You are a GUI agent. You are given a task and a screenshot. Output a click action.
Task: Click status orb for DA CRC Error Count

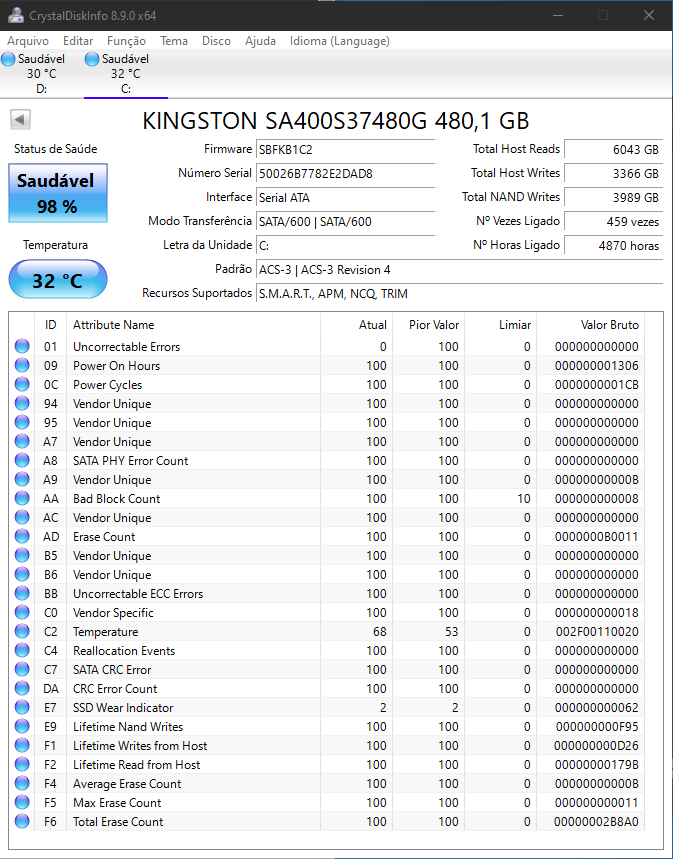pos(22,688)
